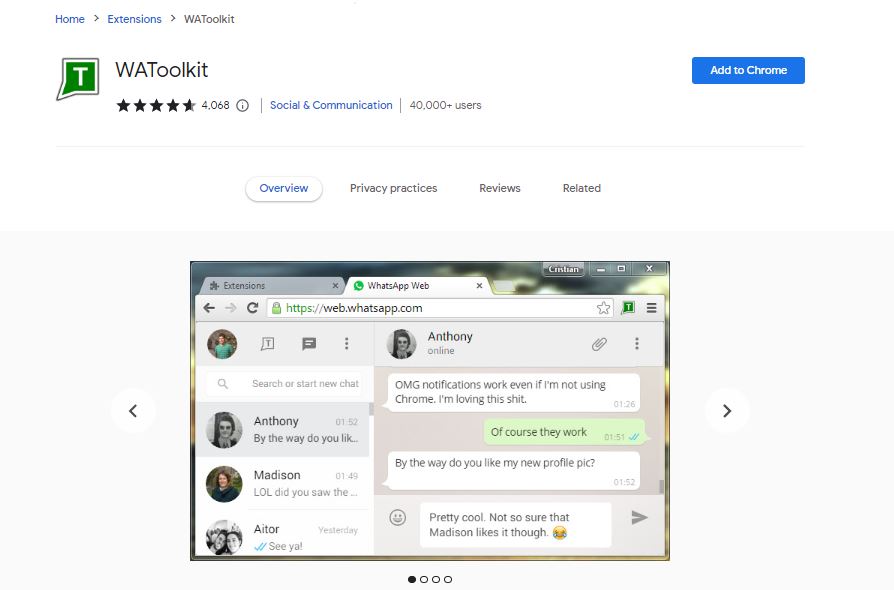Viewport: 894px width, 590px height.
Task: Select the fourth carousel dot indicator
Action: [448, 579]
